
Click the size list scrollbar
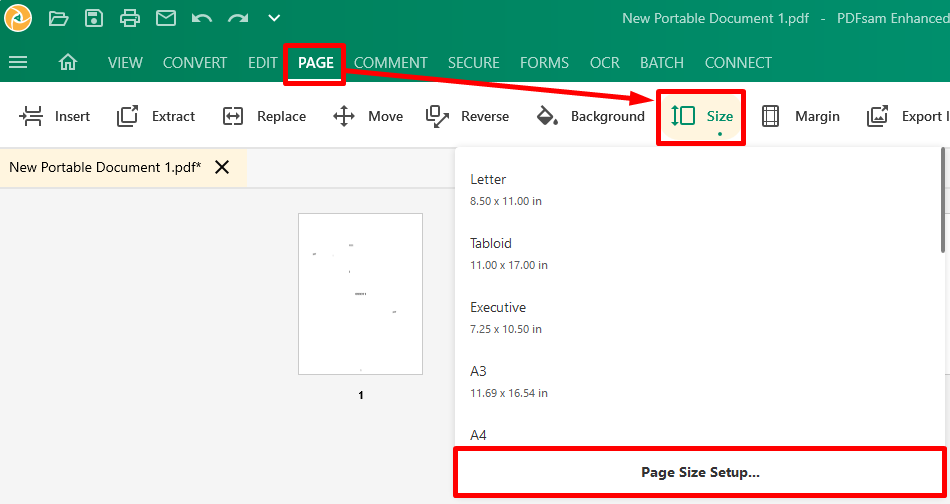click(x=943, y=200)
